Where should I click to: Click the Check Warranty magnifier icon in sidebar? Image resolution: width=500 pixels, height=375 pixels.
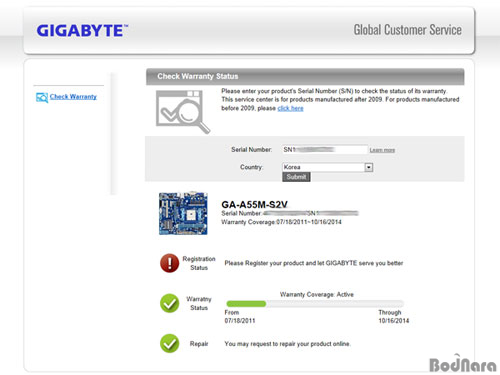(x=42, y=98)
